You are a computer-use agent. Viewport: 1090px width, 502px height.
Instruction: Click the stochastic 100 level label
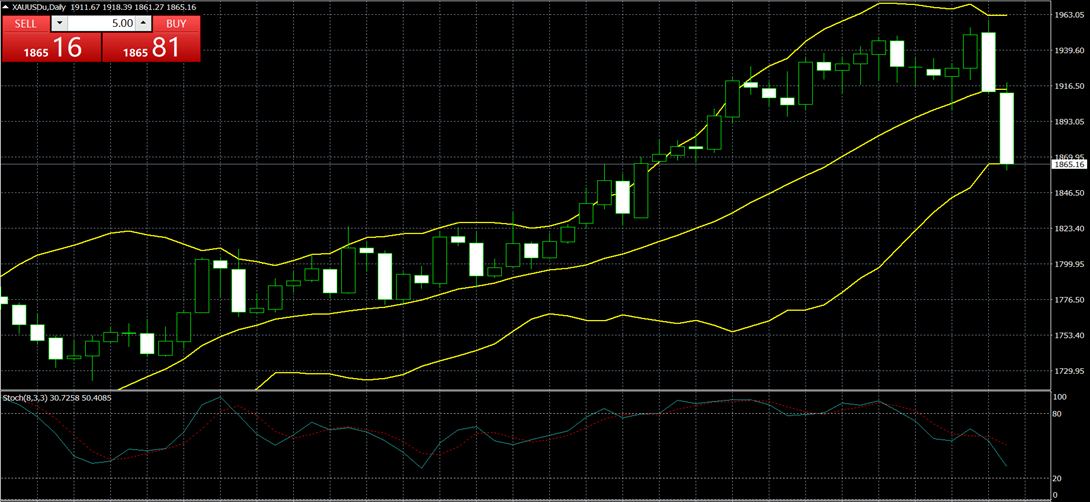(x=1060, y=398)
